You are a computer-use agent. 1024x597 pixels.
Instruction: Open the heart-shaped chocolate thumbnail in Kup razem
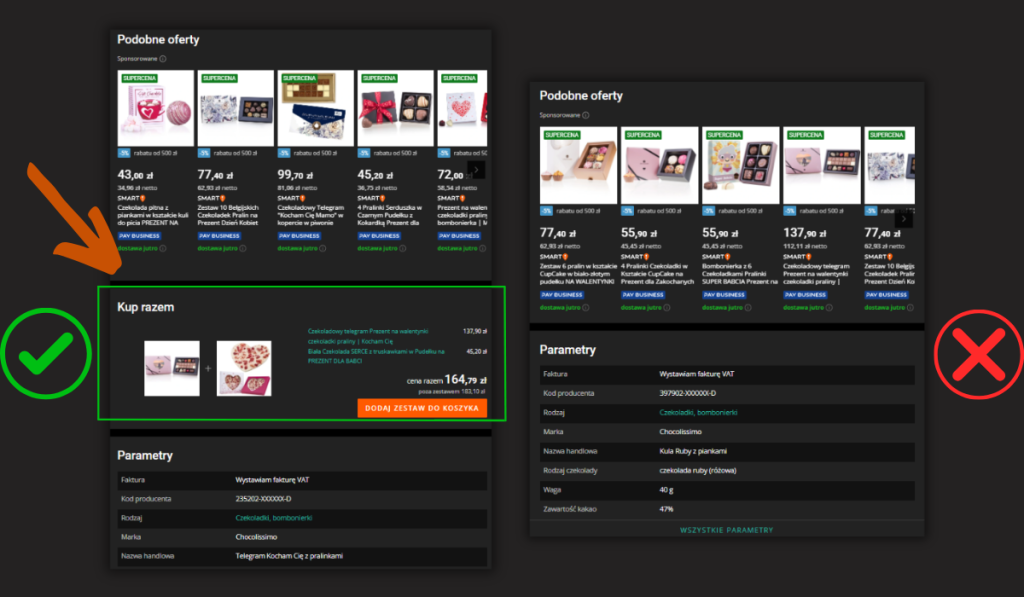(x=244, y=368)
